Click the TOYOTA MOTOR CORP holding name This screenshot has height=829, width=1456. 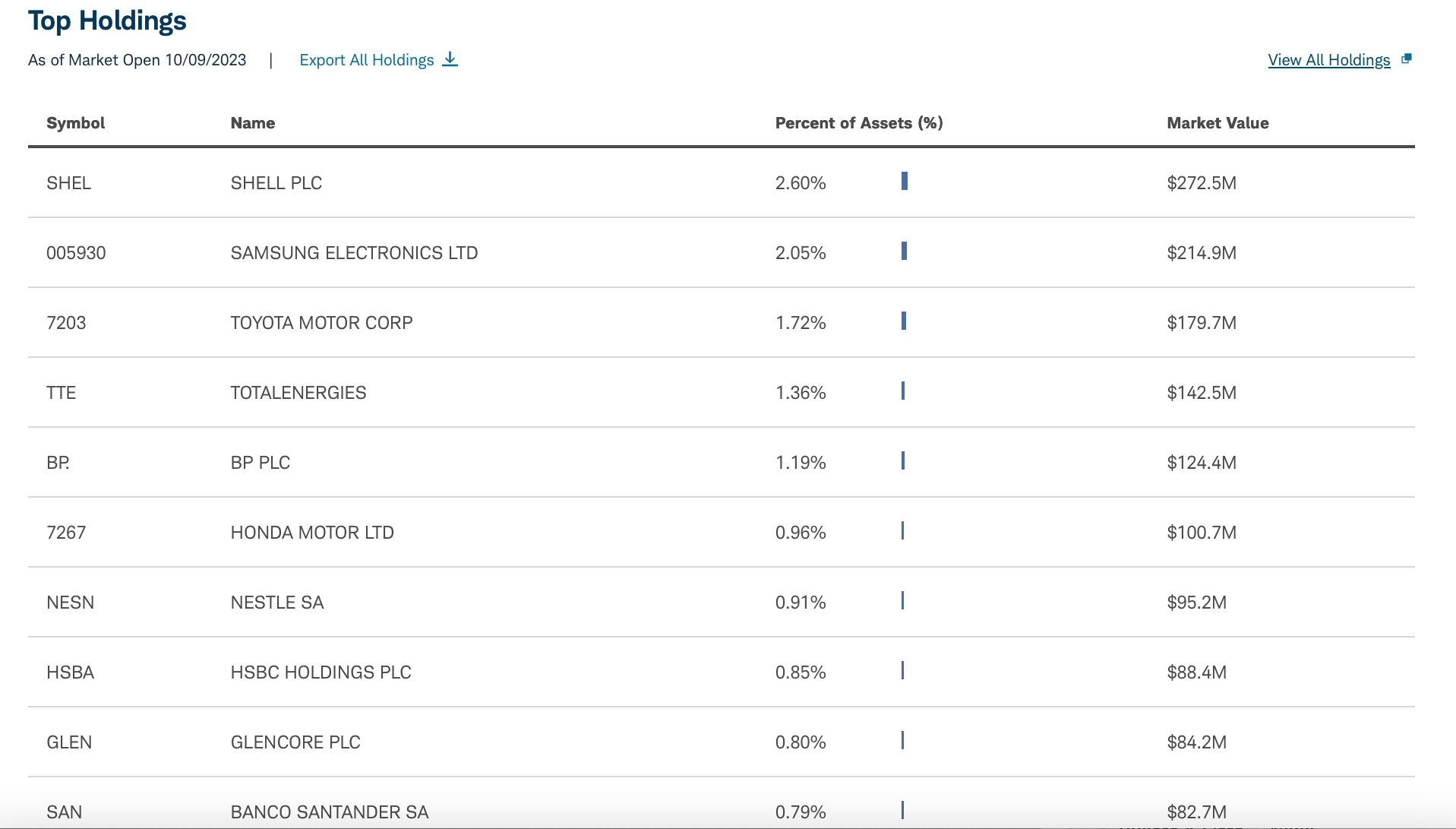tap(321, 323)
